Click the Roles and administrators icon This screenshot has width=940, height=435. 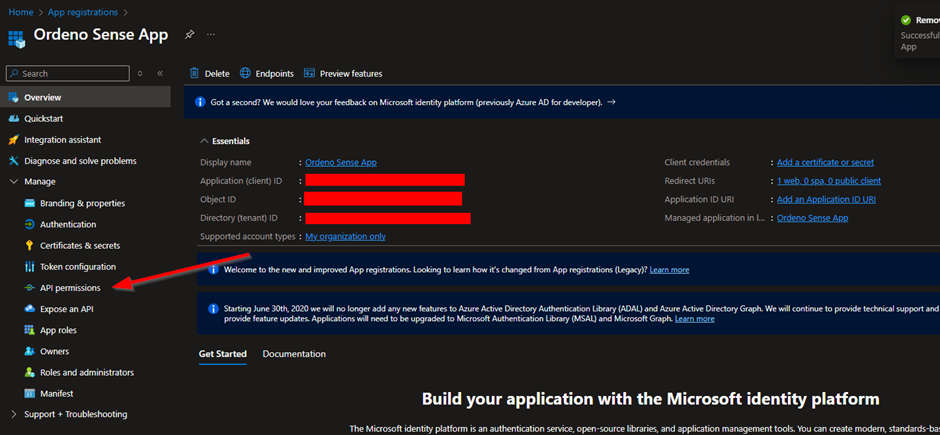coord(29,373)
